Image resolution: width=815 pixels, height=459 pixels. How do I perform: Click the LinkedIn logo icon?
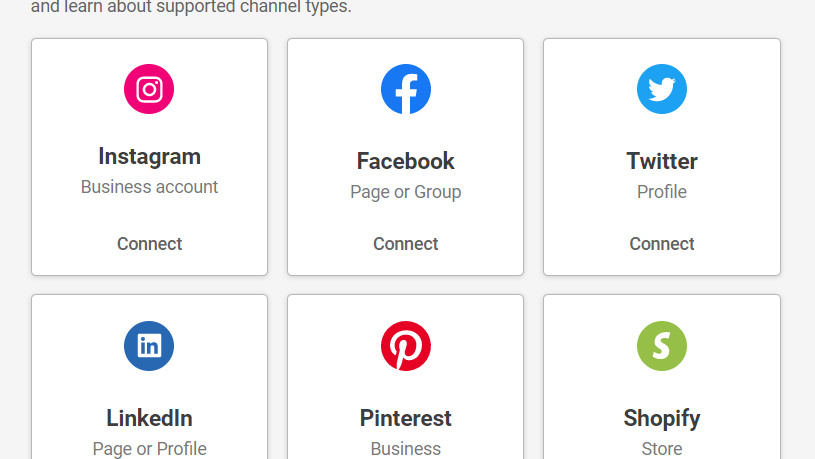tap(149, 346)
